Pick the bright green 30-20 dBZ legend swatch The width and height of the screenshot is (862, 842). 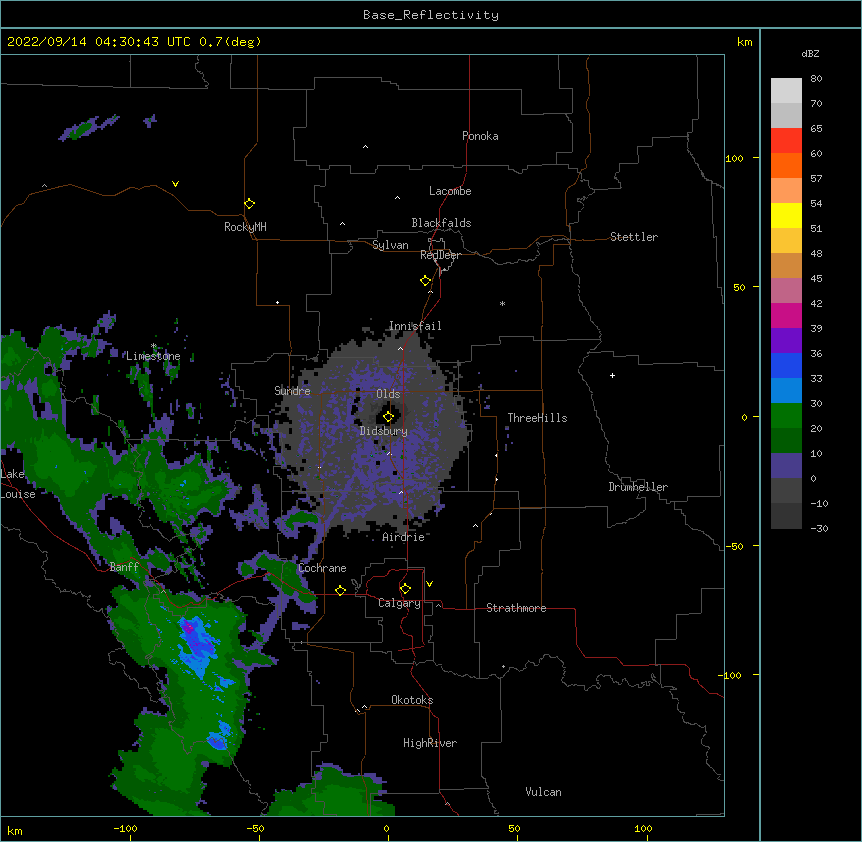[x=786, y=416]
